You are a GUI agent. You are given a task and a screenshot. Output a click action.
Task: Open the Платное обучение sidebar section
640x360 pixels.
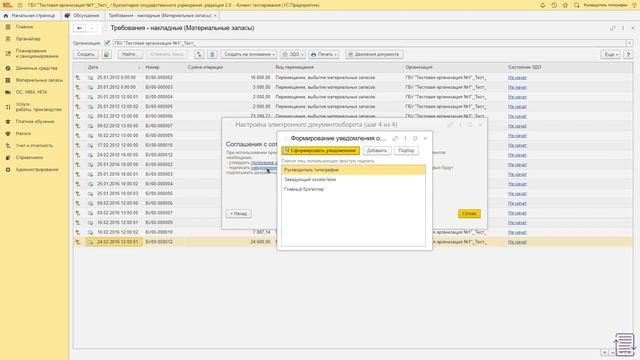pyautogui.click(x=34, y=122)
